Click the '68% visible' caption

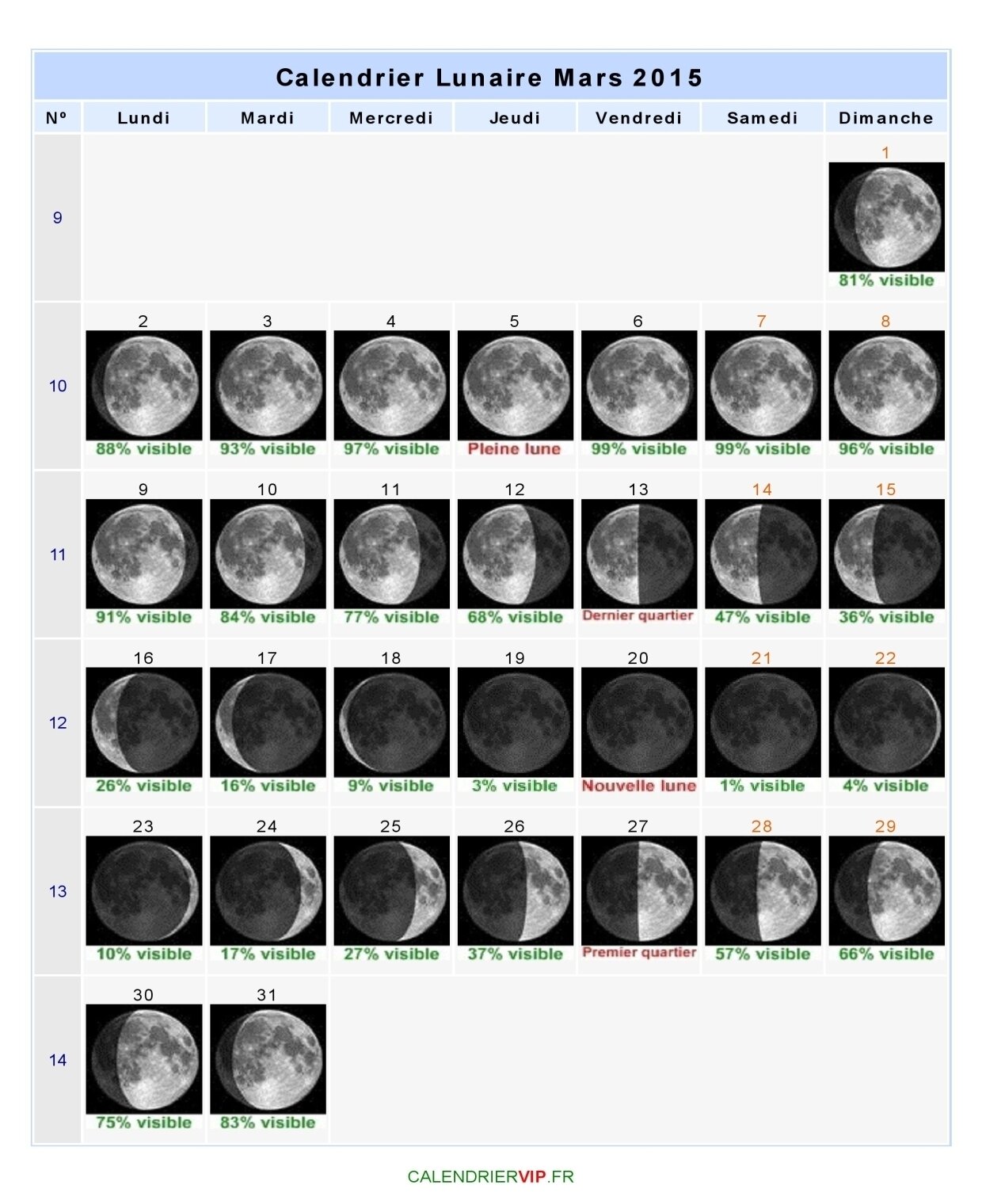[516, 618]
